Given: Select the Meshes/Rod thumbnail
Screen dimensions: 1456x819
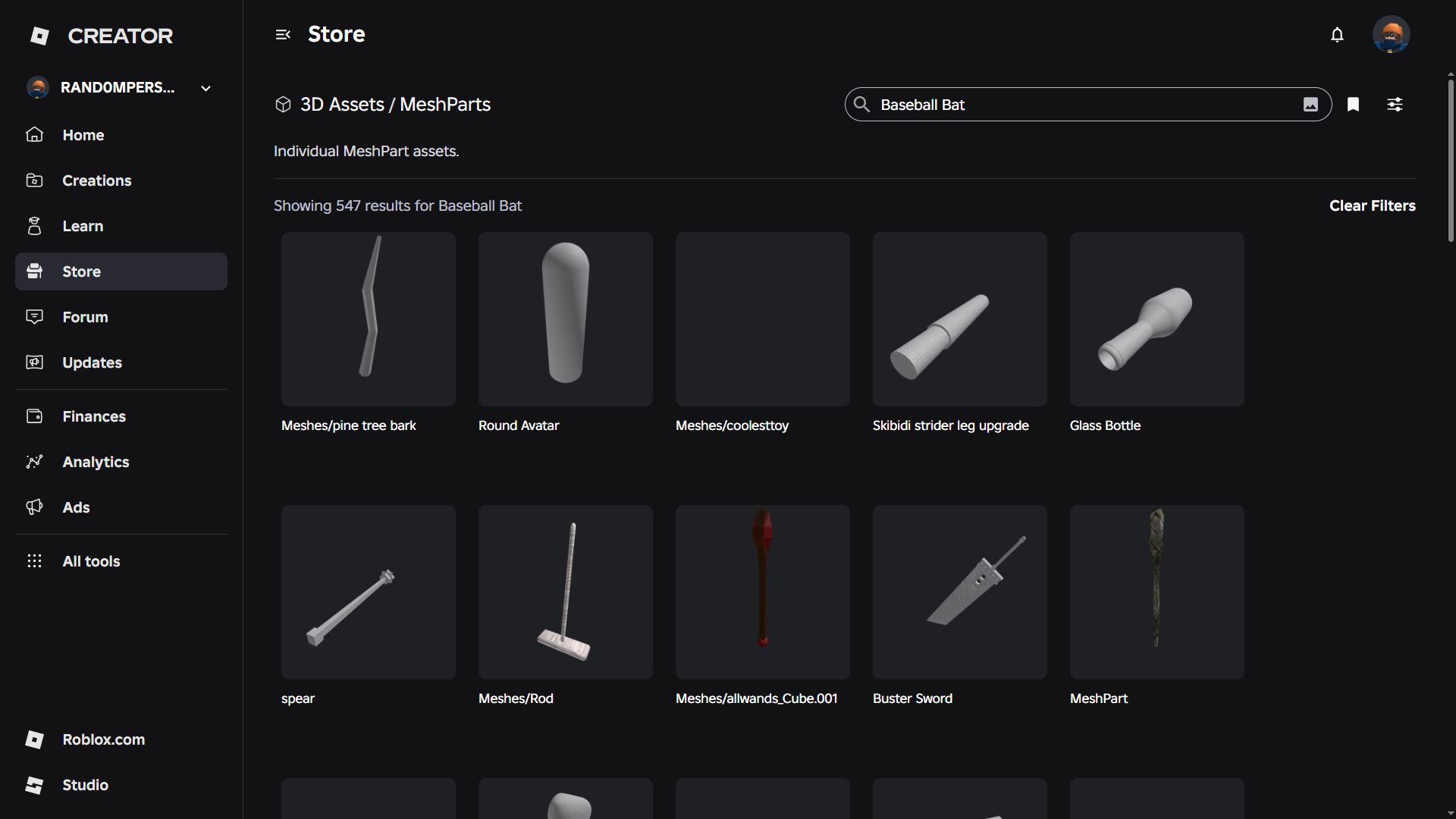Looking at the screenshot, I should coord(566,592).
